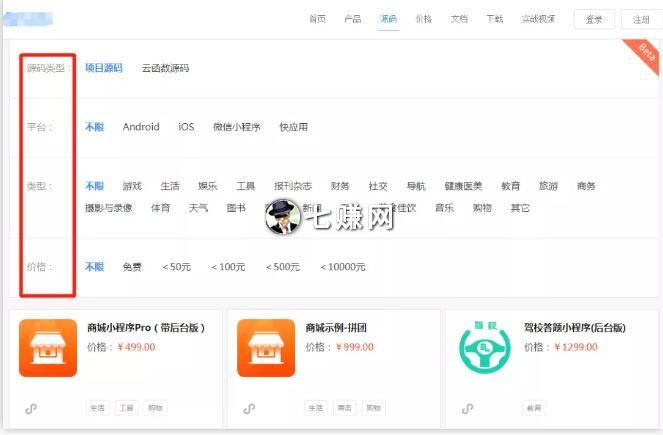Screen dimensions: 663x435
Task: Filter type by 旅游
Action: tap(548, 186)
